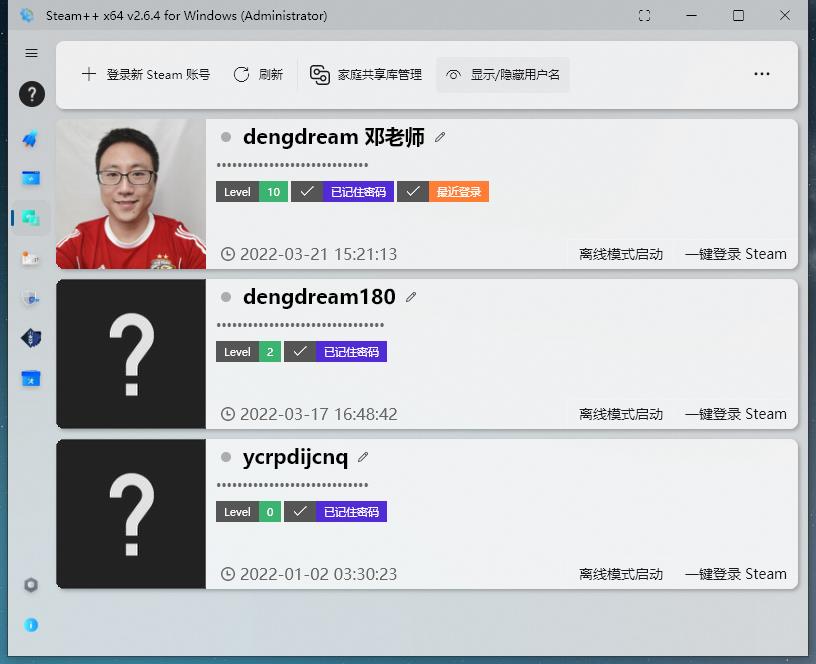Open help via the question mark icon
This screenshot has height=664, width=816.
pyautogui.click(x=32, y=94)
